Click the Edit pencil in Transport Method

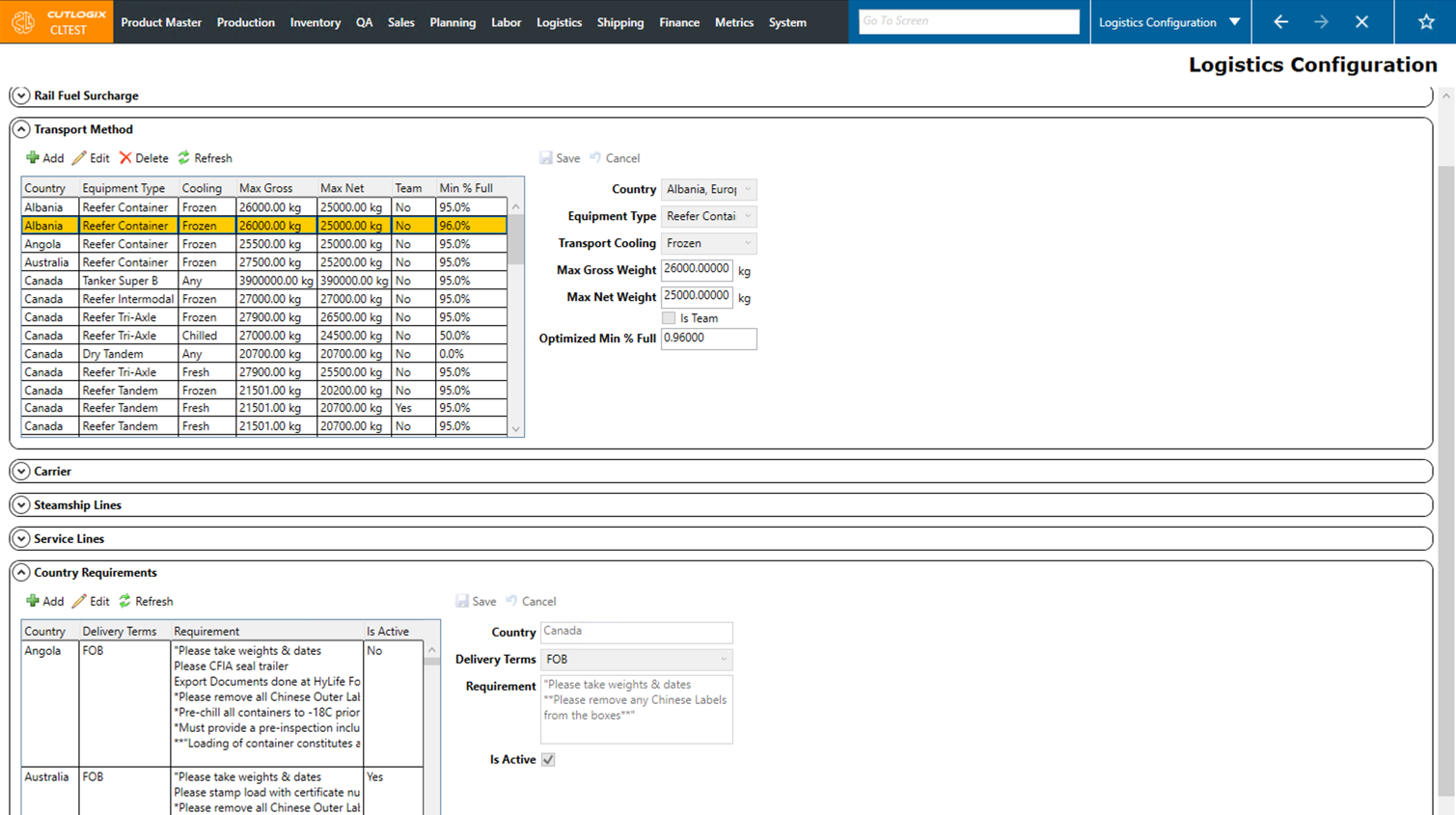[79, 158]
